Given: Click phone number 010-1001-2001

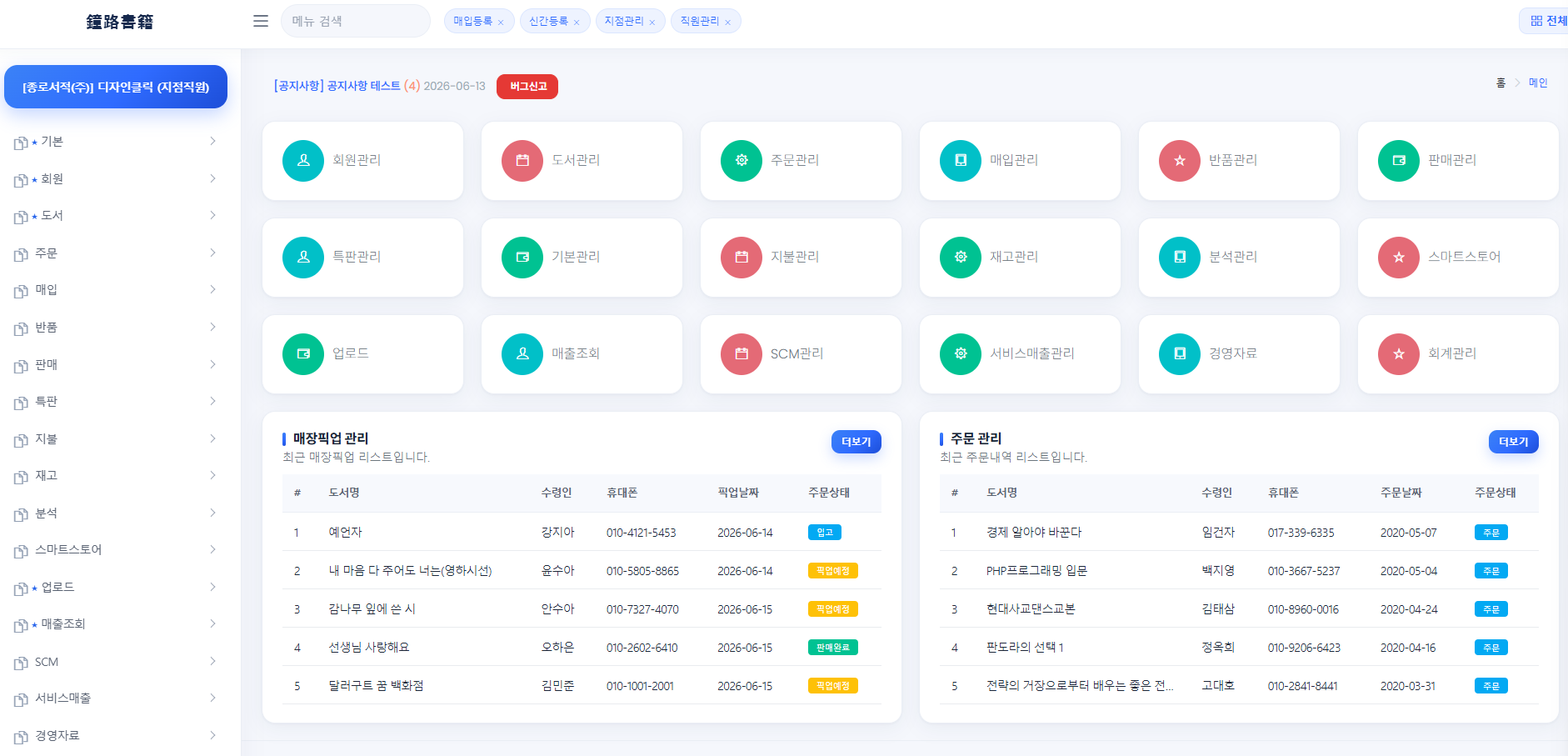Looking at the screenshot, I should click(640, 686).
